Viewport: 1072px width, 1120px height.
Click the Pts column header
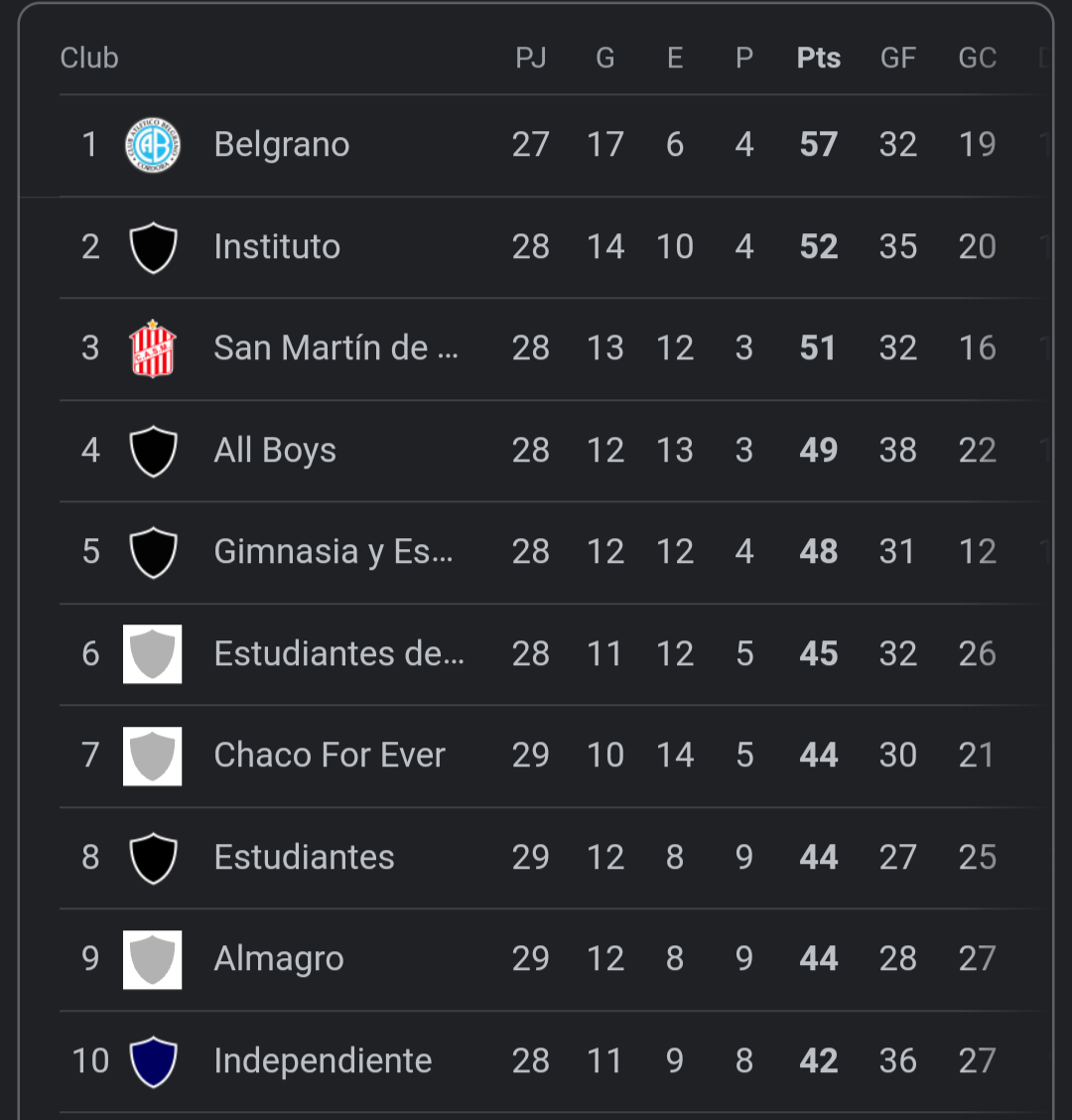819,58
